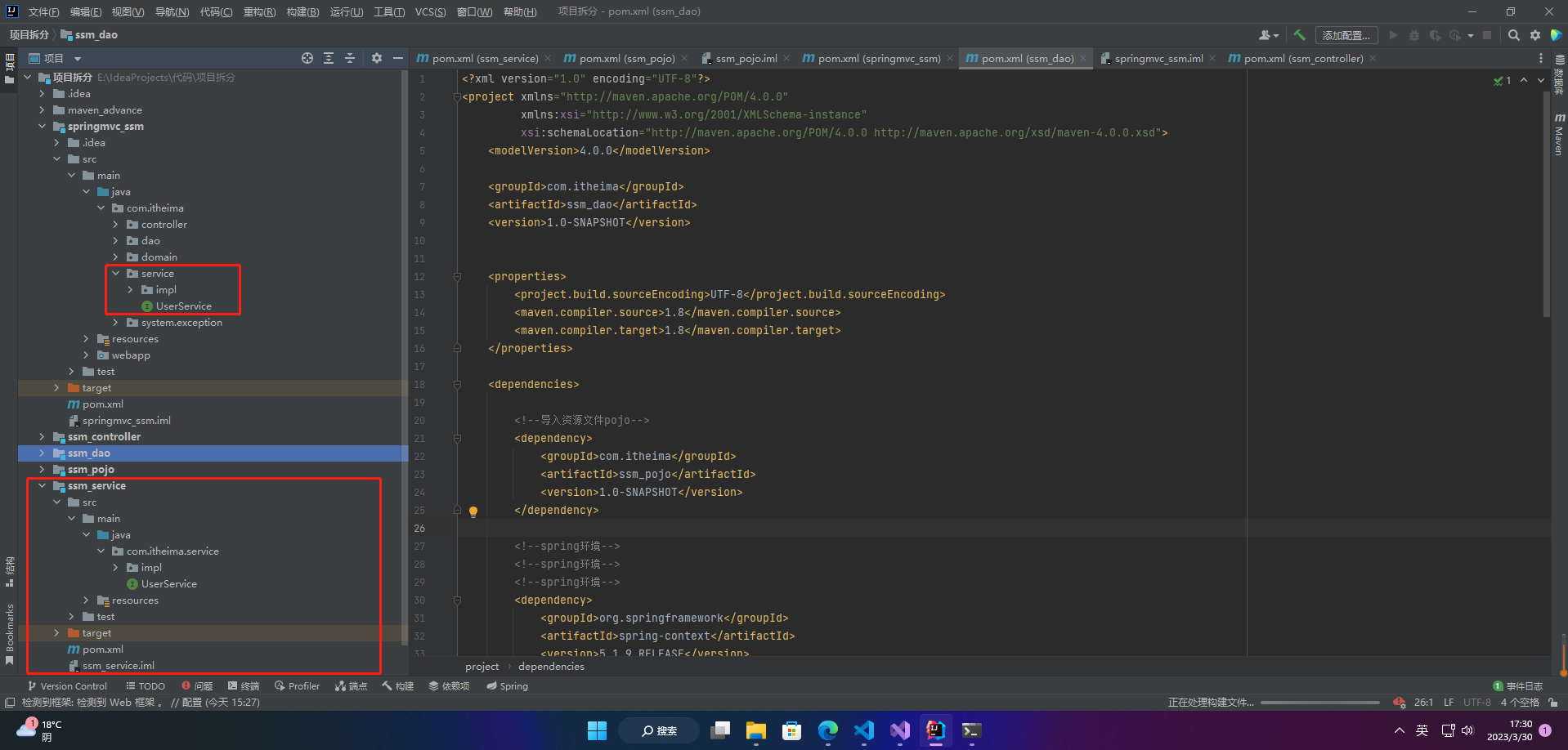
Task: Click the Search Everywhere magnifier icon
Action: pyautogui.click(x=1514, y=35)
